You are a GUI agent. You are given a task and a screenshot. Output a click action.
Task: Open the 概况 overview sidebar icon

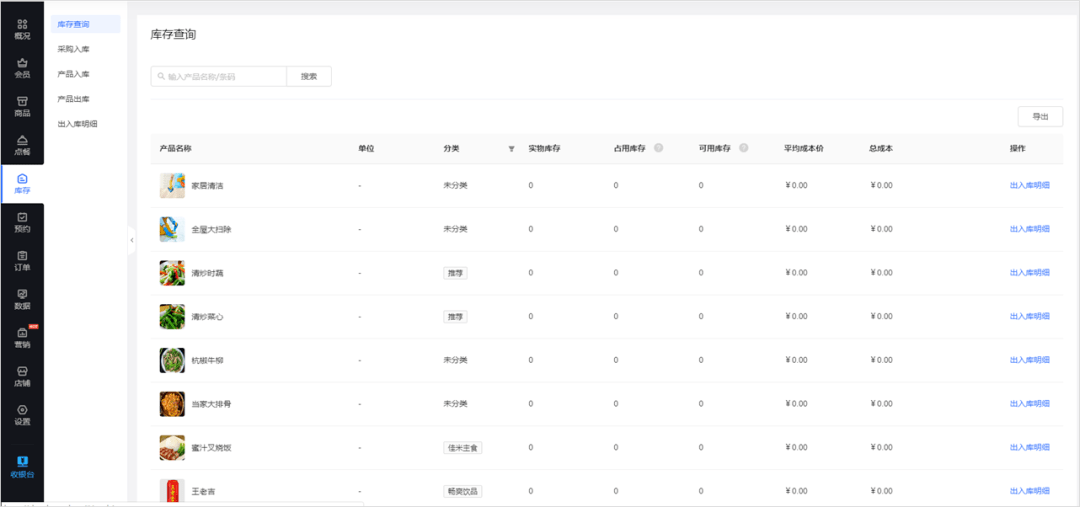pyautogui.click(x=22, y=29)
